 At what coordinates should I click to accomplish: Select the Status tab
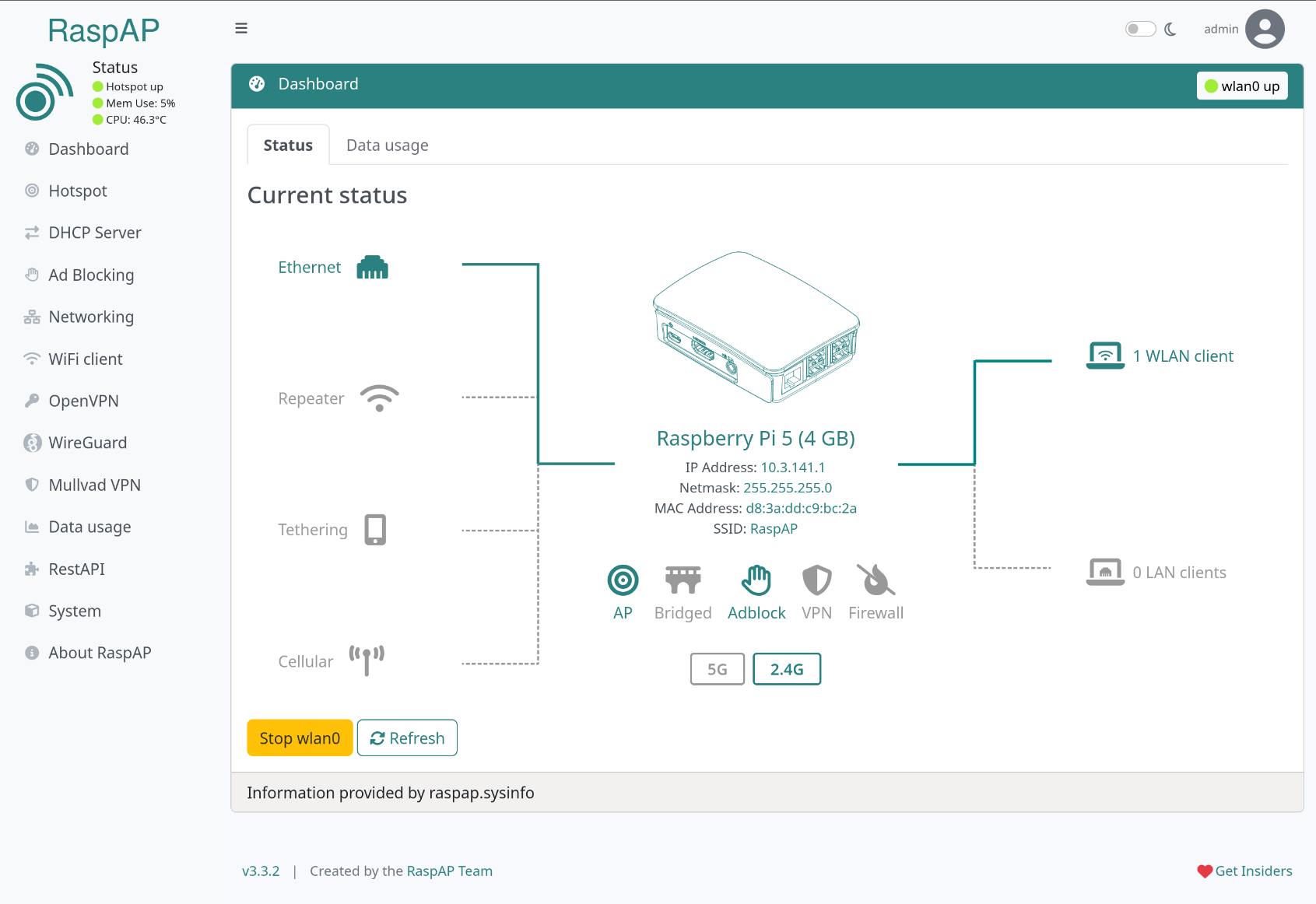click(x=288, y=145)
